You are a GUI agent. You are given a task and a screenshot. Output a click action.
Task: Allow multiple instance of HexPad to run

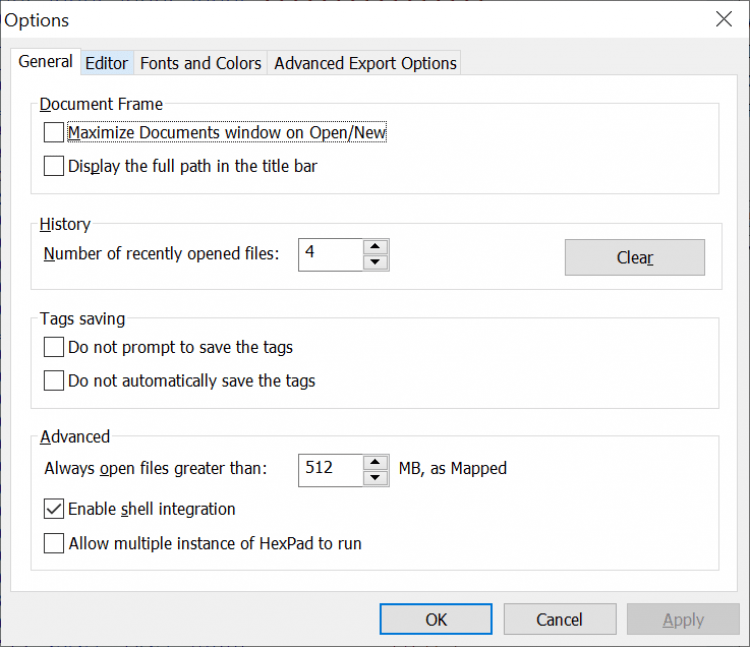coord(54,544)
